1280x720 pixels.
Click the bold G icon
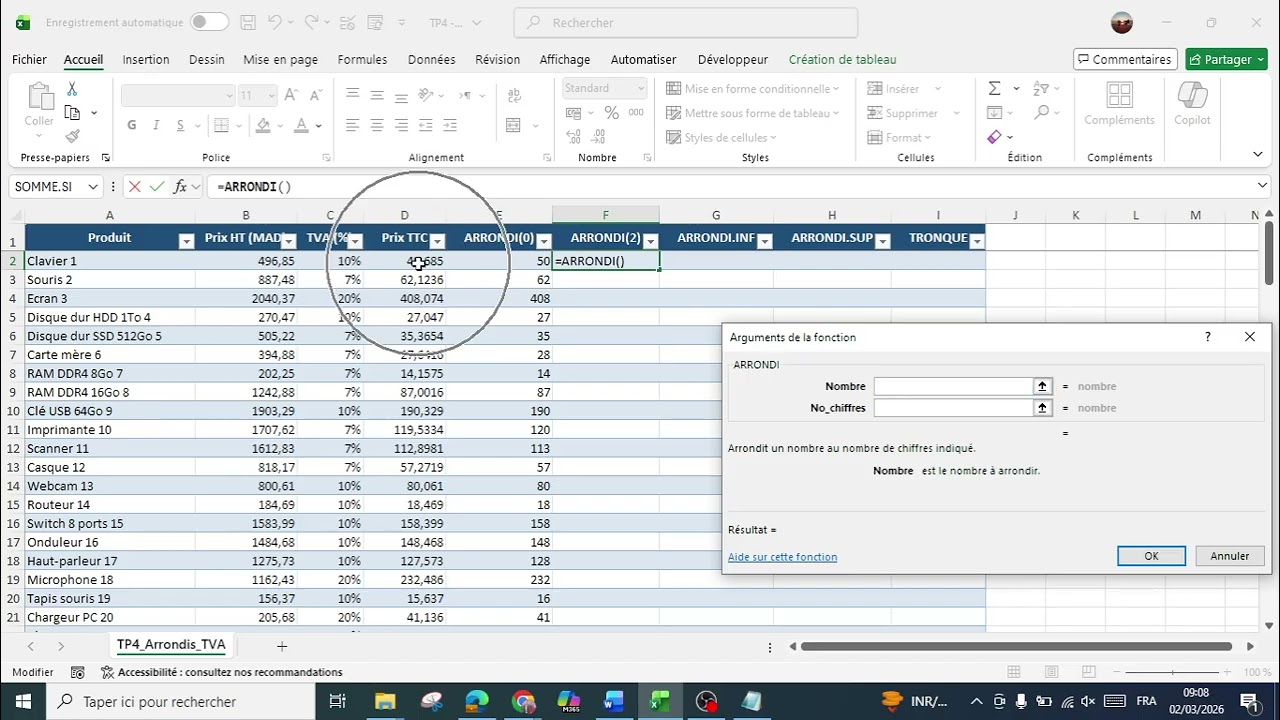[x=132, y=125]
